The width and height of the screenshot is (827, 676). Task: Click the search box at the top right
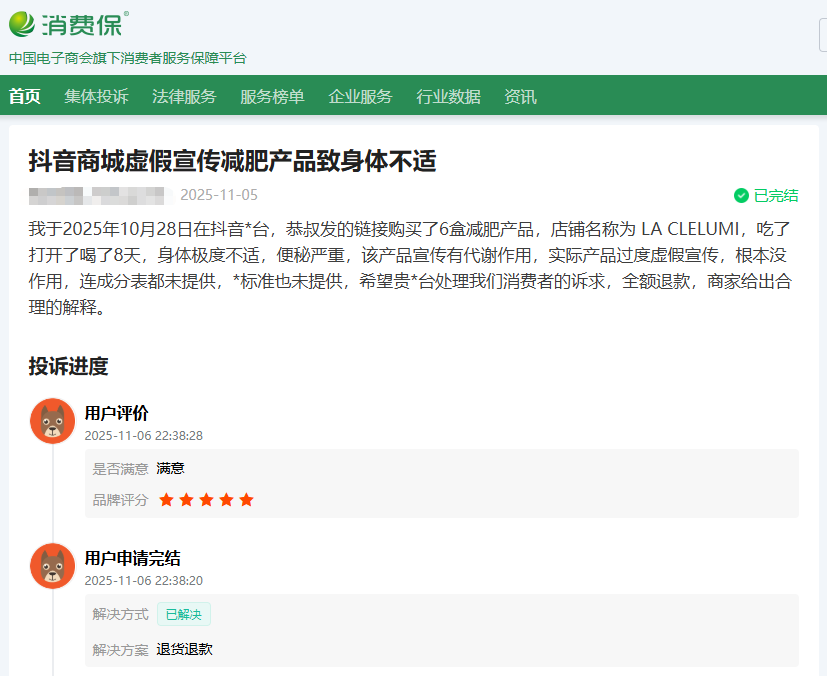[822, 36]
